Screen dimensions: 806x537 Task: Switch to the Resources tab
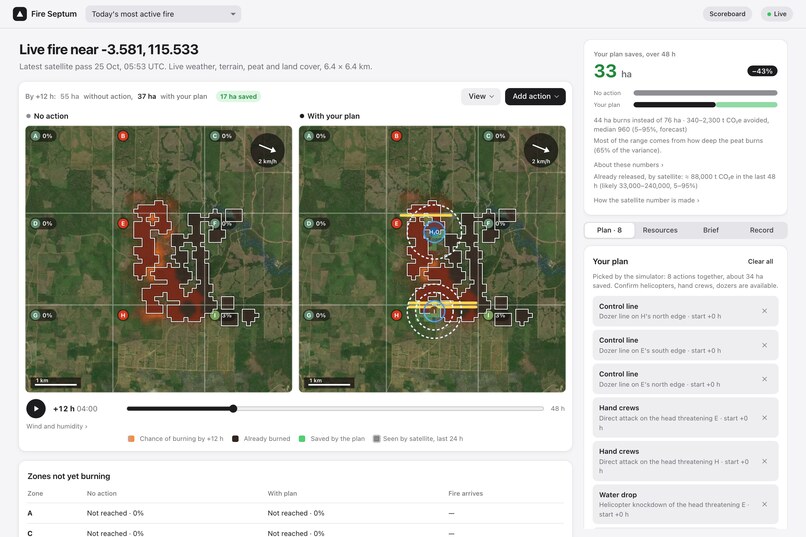pos(660,230)
